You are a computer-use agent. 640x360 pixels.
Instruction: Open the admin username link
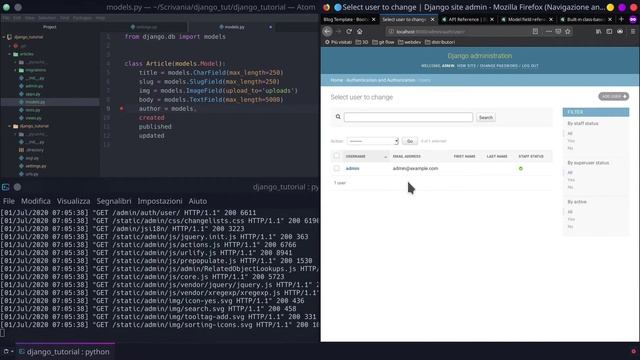click(x=352, y=168)
